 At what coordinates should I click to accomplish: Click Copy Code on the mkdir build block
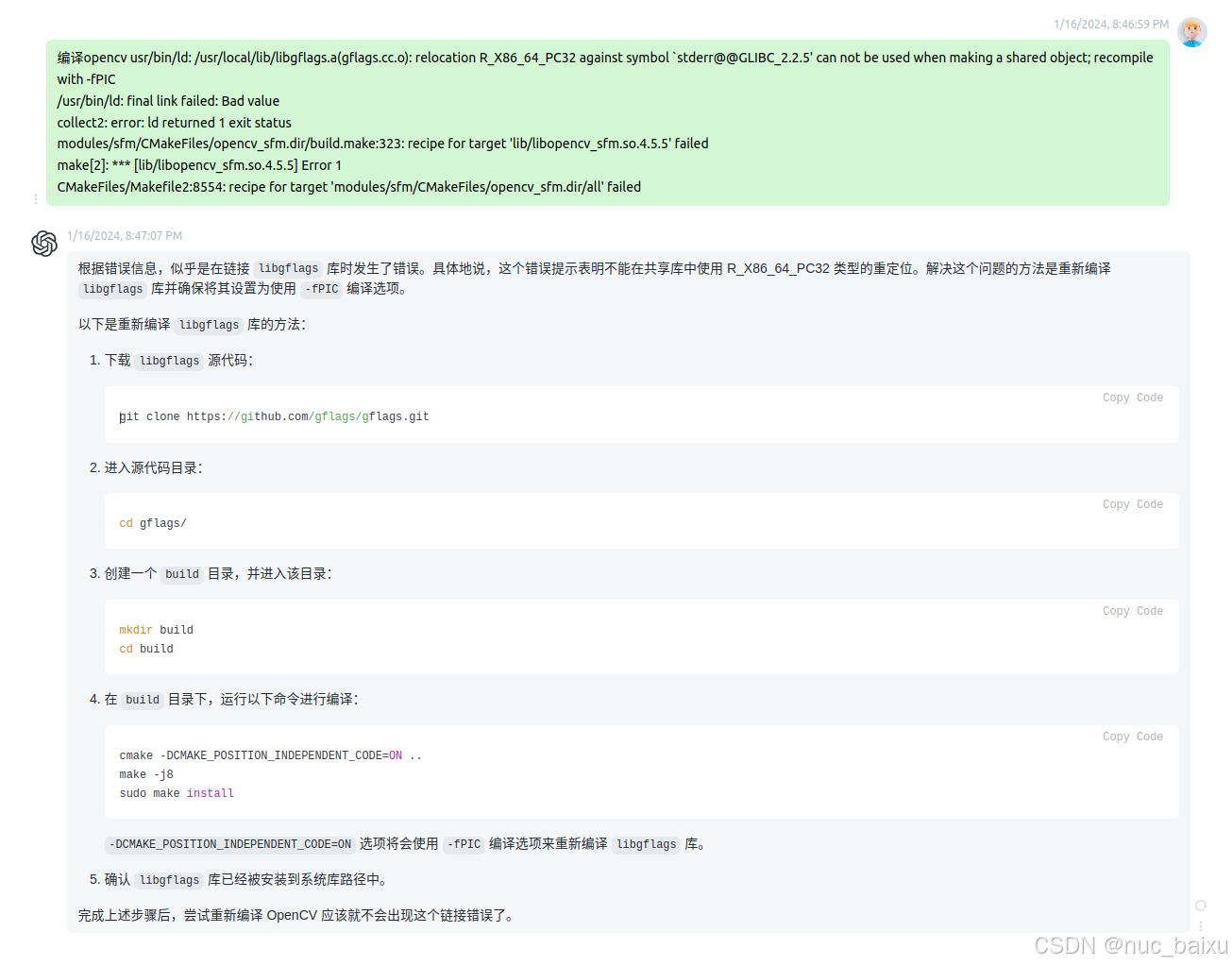click(x=1132, y=610)
